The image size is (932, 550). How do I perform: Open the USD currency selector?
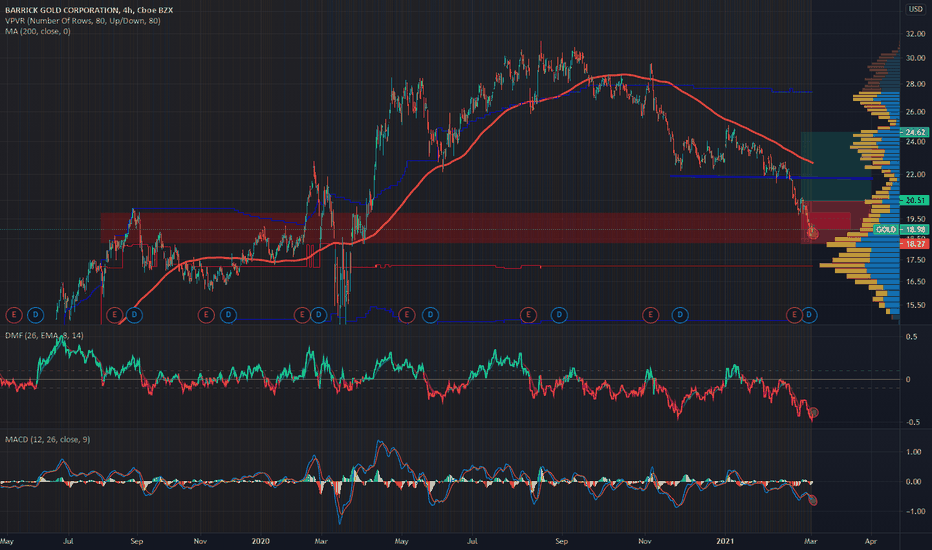tap(915, 9)
